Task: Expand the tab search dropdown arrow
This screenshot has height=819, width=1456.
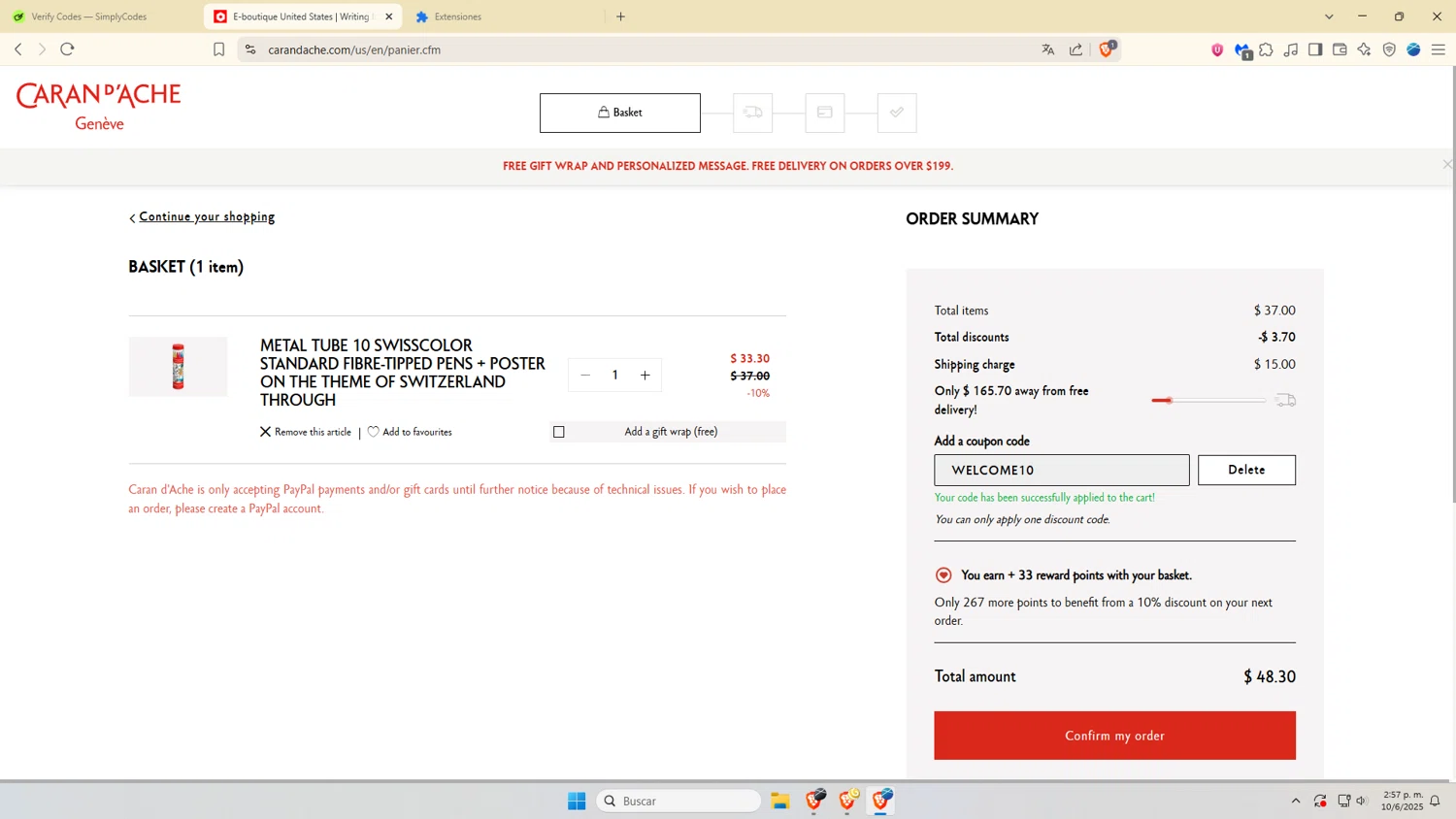Action: pyautogui.click(x=1329, y=16)
